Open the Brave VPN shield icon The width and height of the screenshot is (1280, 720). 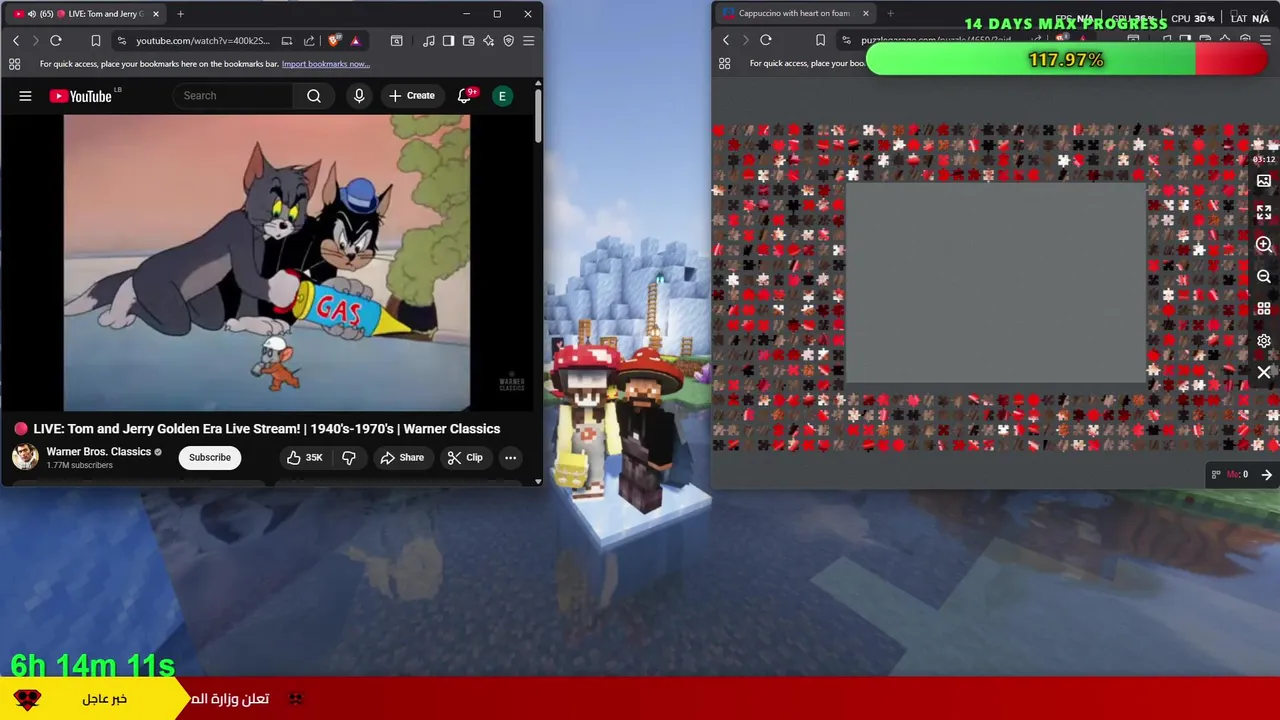pos(508,41)
